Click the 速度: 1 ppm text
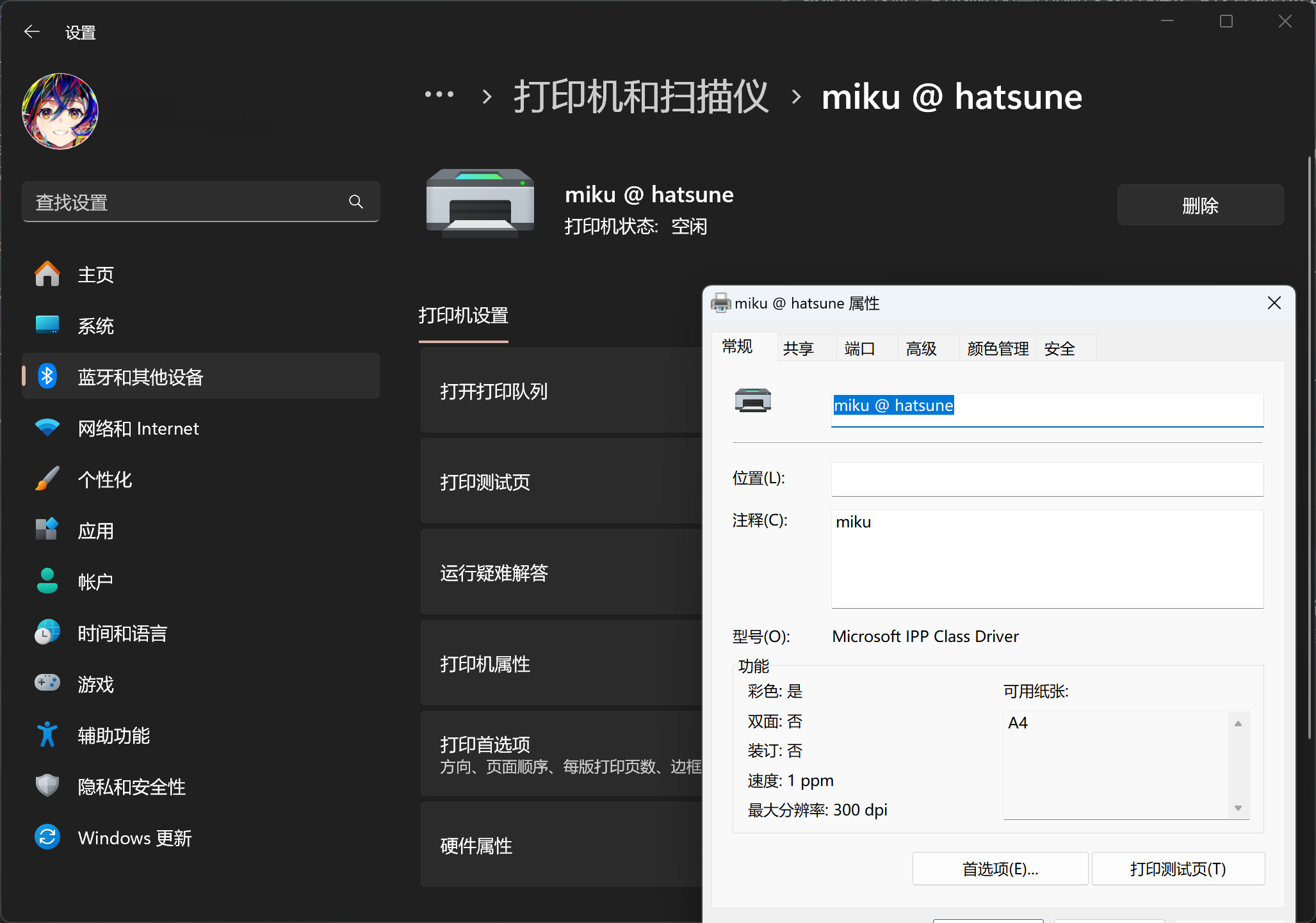1316x923 pixels. click(791, 781)
